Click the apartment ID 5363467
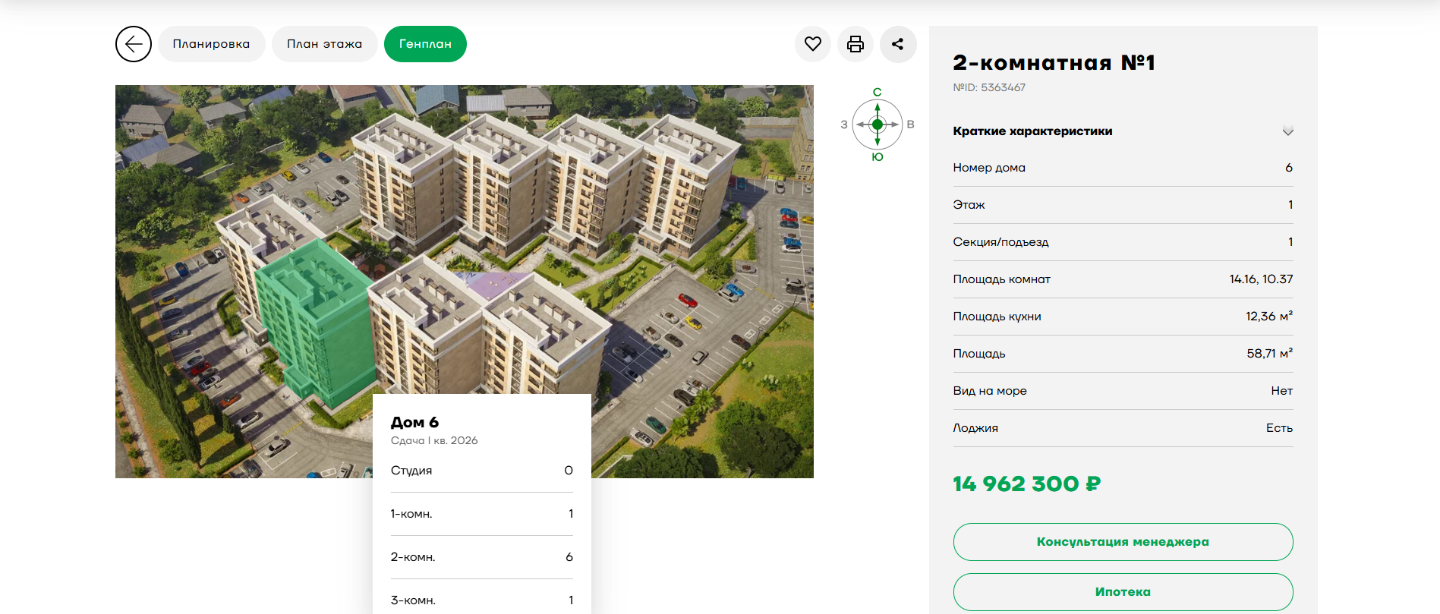Image resolution: width=1440 pixels, height=614 pixels. [x=989, y=87]
